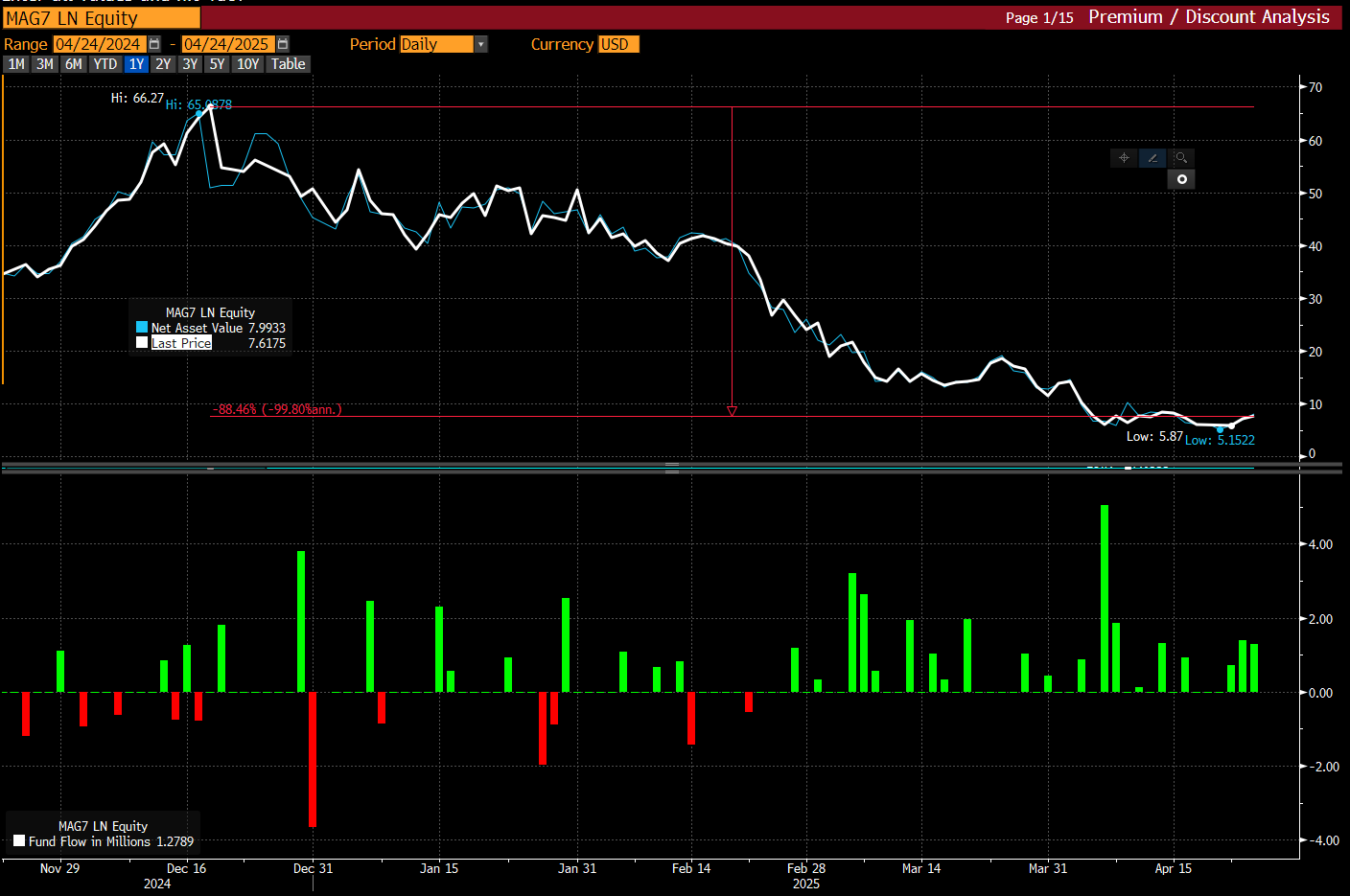Activate the crosshair cursor tool on chart
Screen dimensions: 1350x896
1124,158
